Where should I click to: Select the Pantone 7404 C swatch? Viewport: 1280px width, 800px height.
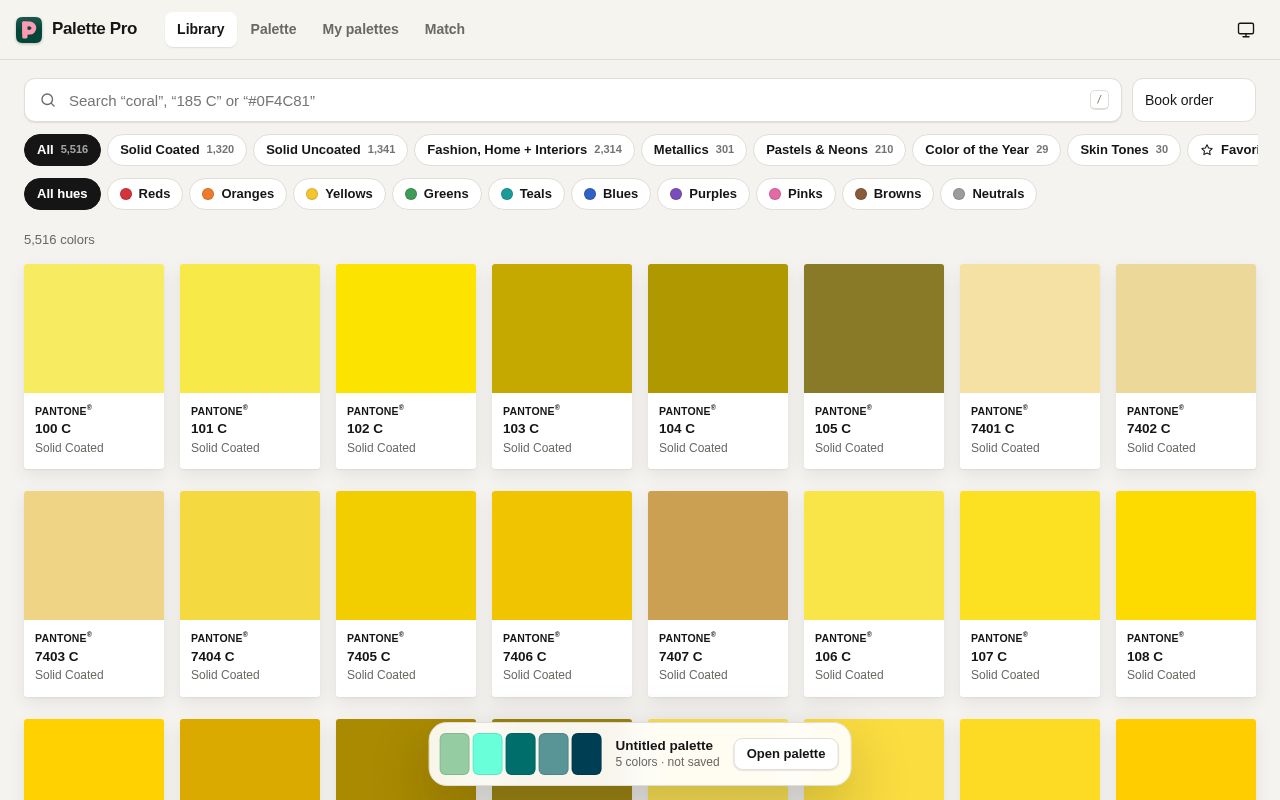click(x=250, y=594)
